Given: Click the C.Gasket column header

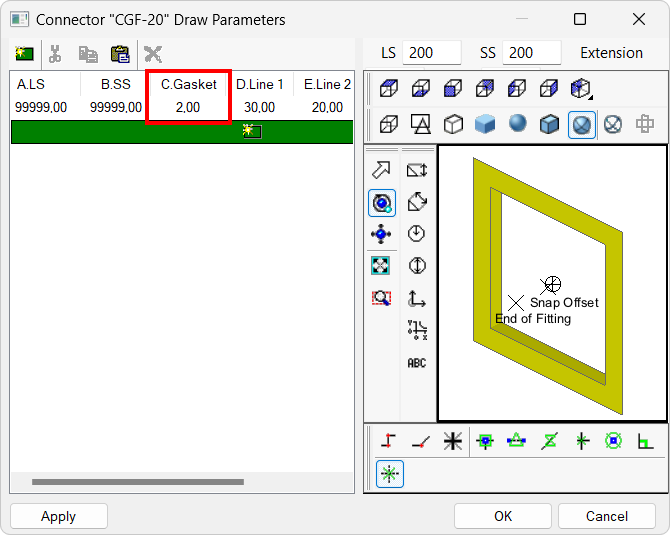Looking at the screenshot, I should coord(189,84).
